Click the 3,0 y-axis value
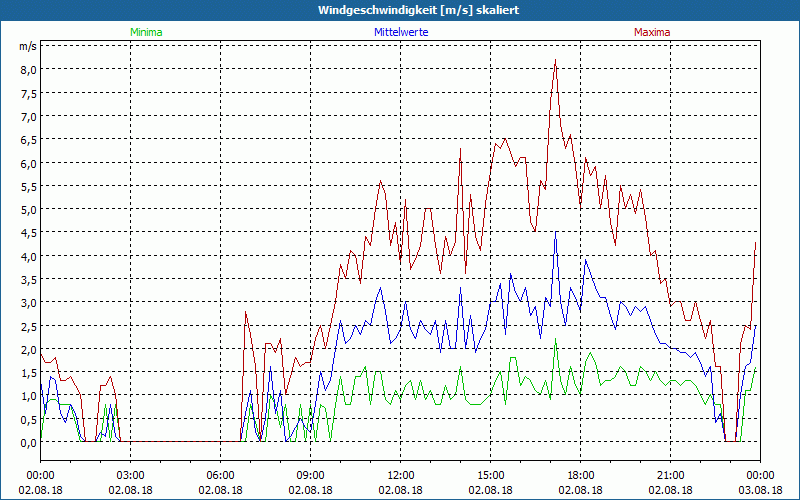Image resolution: width=800 pixels, height=500 pixels. point(28,303)
